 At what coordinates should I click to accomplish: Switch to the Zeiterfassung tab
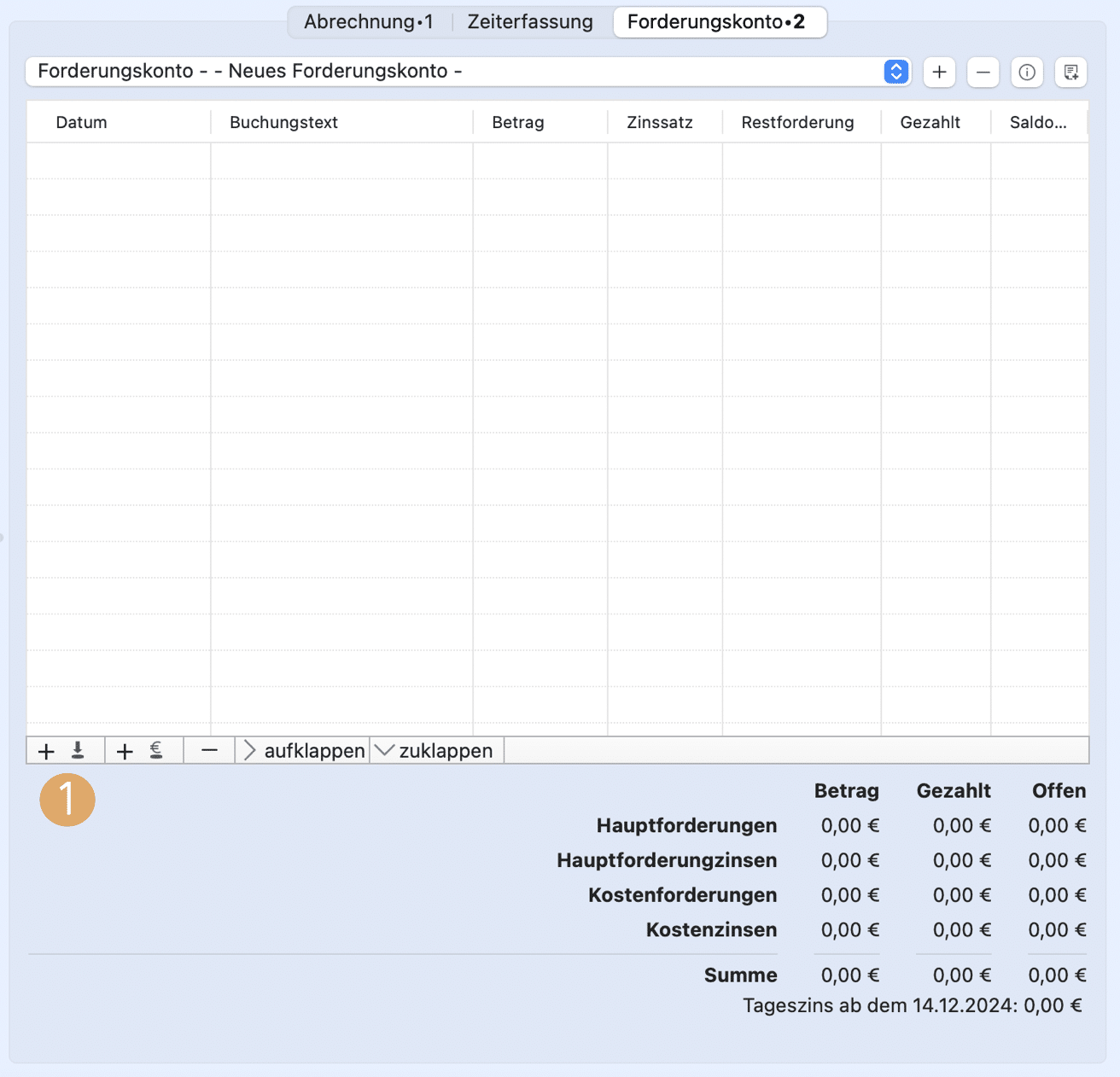tap(530, 22)
